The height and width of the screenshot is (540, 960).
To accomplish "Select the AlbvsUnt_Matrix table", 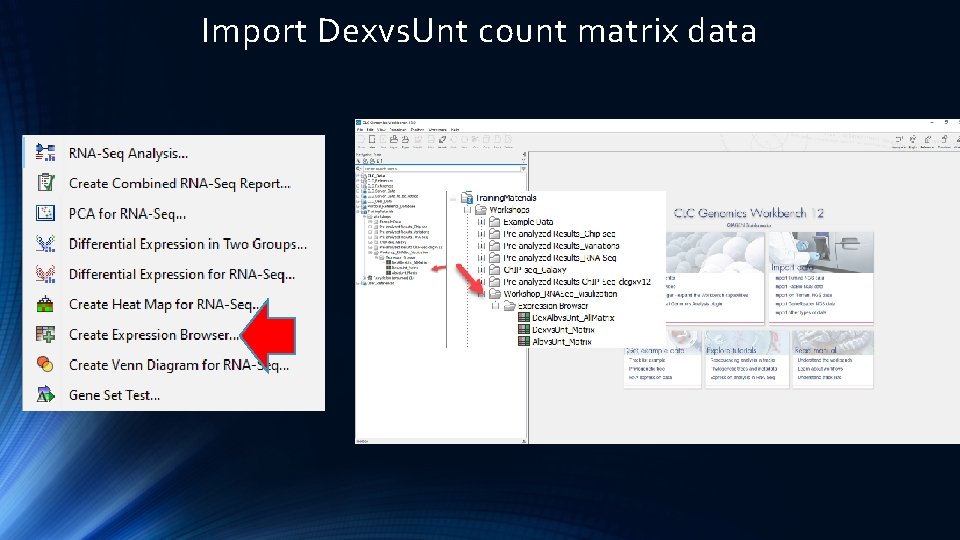I will [x=562, y=342].
